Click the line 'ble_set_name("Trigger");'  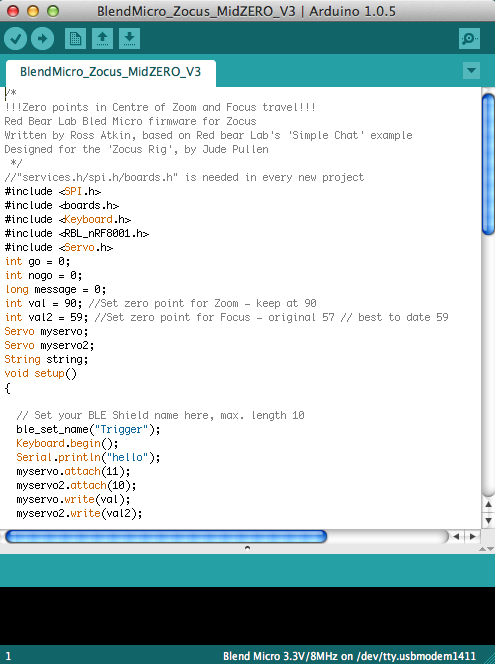(x=88, y=429)
